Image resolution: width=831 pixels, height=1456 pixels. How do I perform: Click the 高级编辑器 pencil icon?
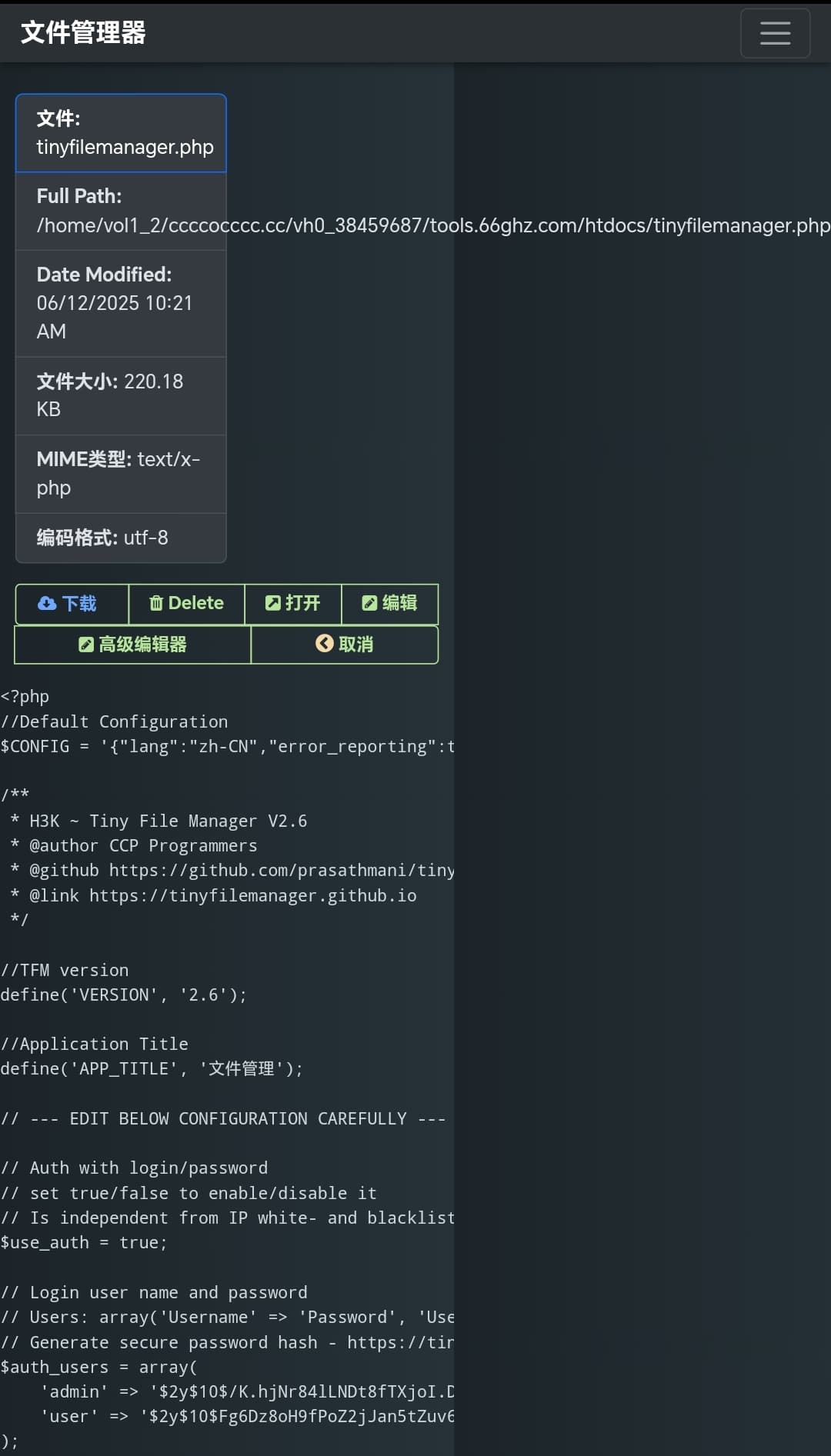(86, 645)
